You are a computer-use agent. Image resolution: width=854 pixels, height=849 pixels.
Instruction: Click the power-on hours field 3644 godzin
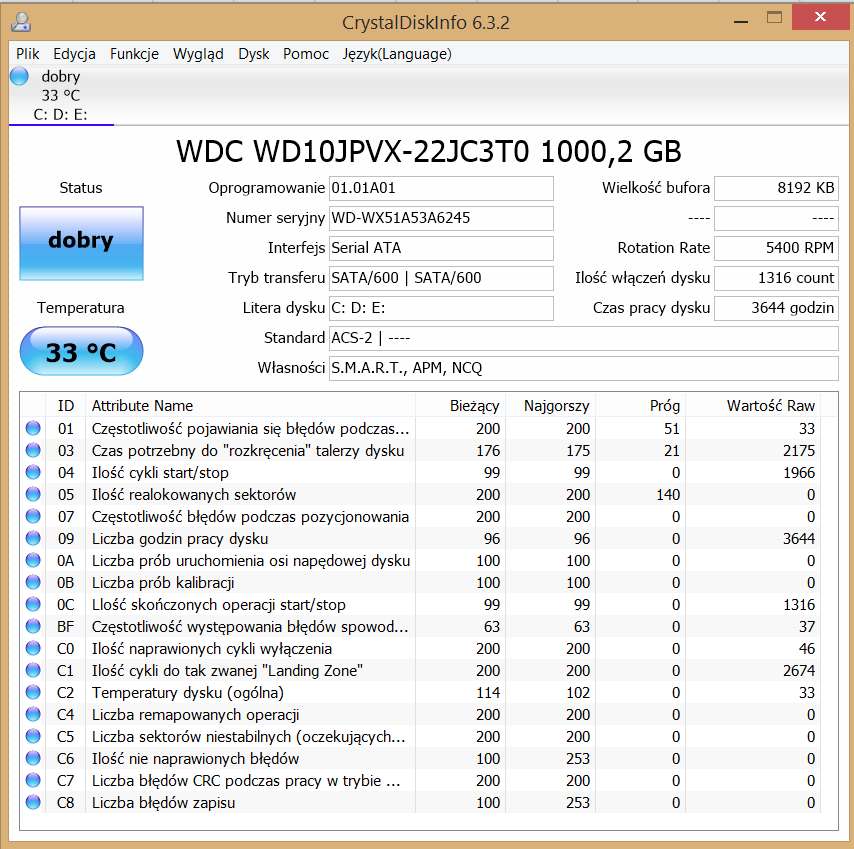pos(776,308)
